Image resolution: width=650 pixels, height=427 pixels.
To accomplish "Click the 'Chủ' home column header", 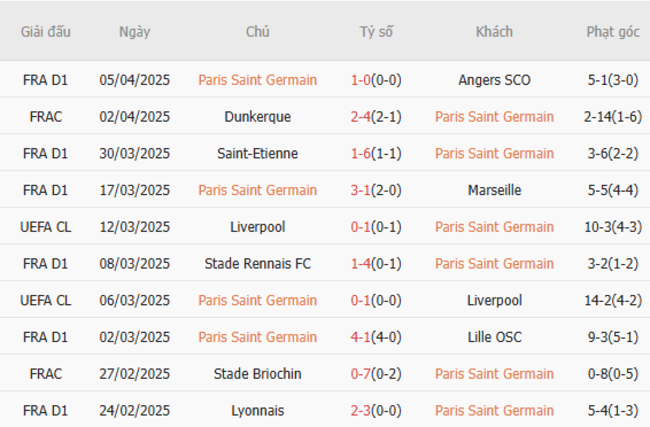I will tap(258, 32).
